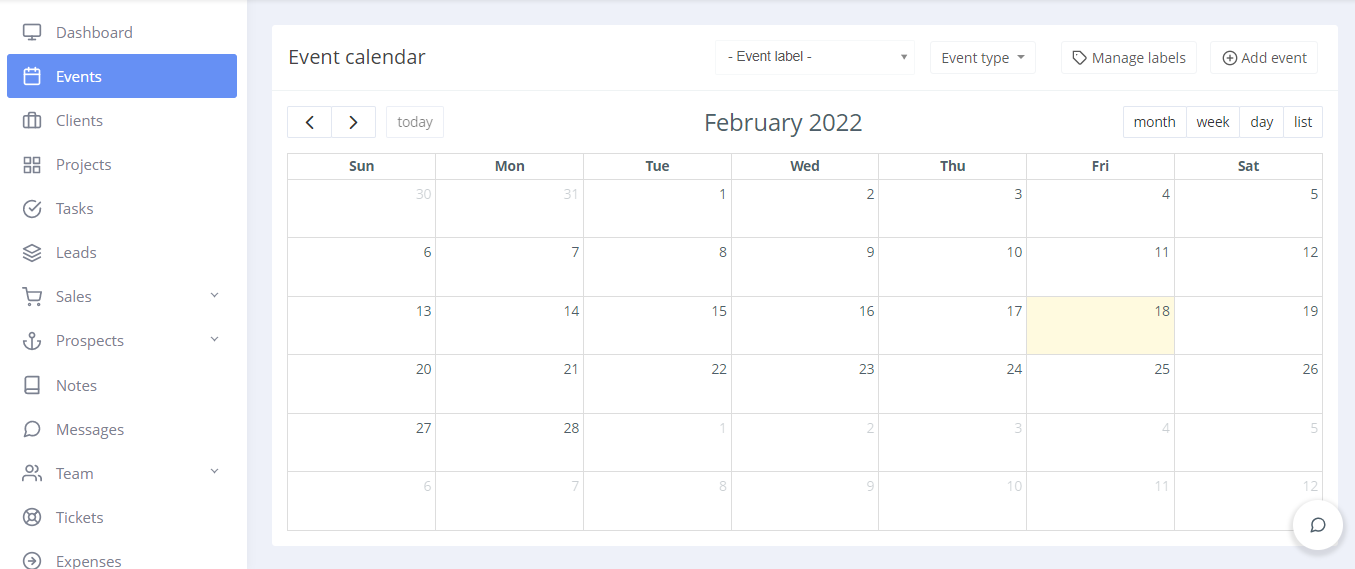Open the floating chat bubble icon

[x=1317, y=525]
